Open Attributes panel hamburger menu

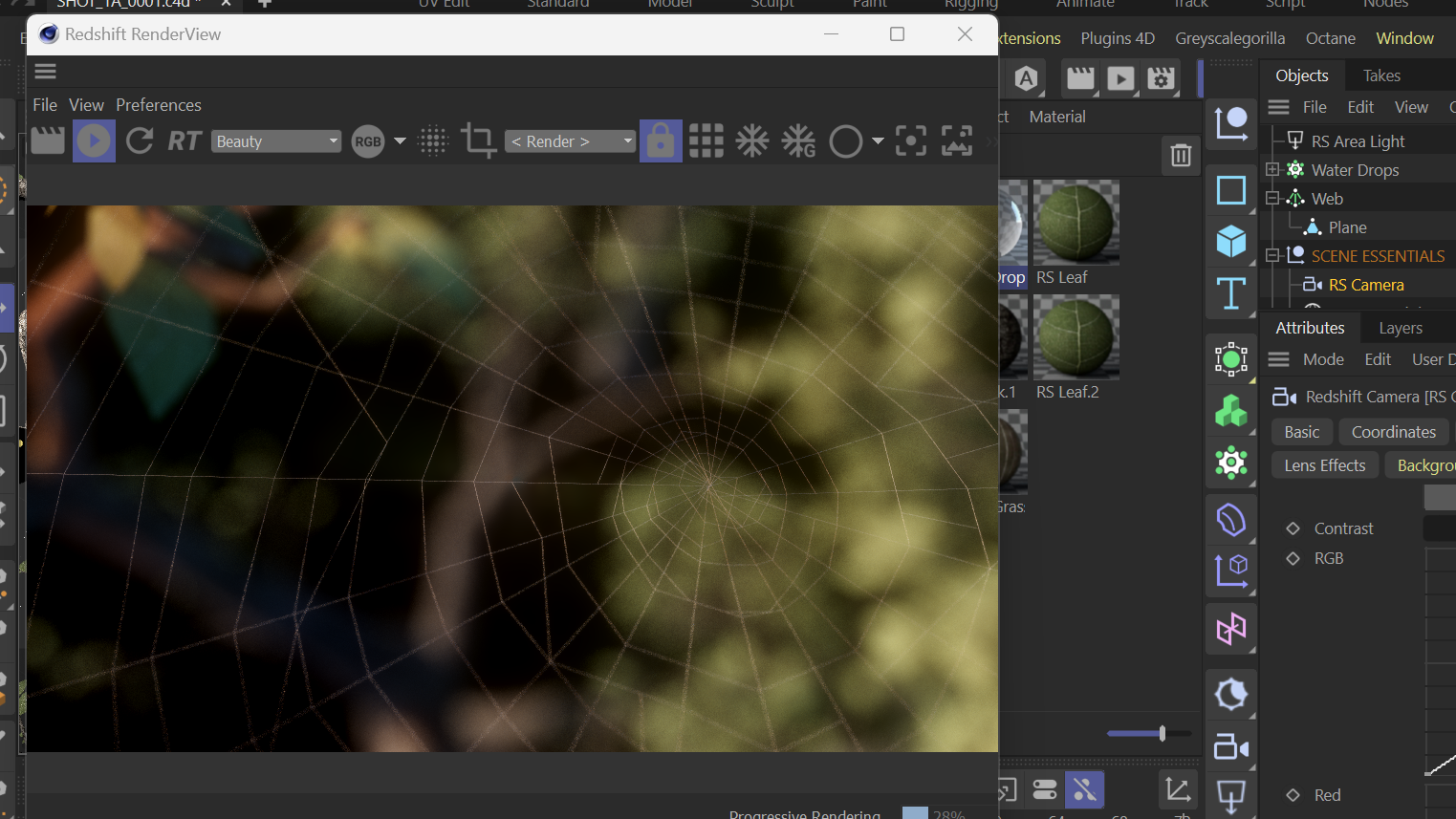pos(1279,359)
